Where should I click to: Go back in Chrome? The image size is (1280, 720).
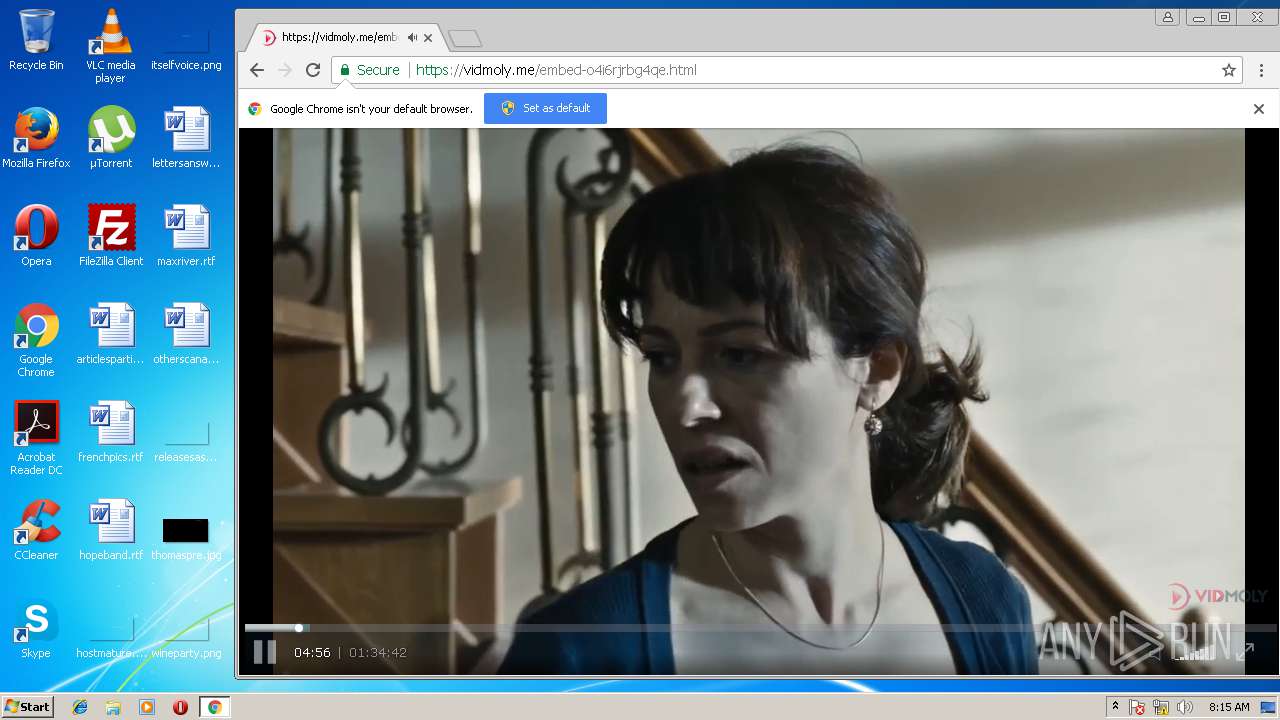click(x=257, y=70)
